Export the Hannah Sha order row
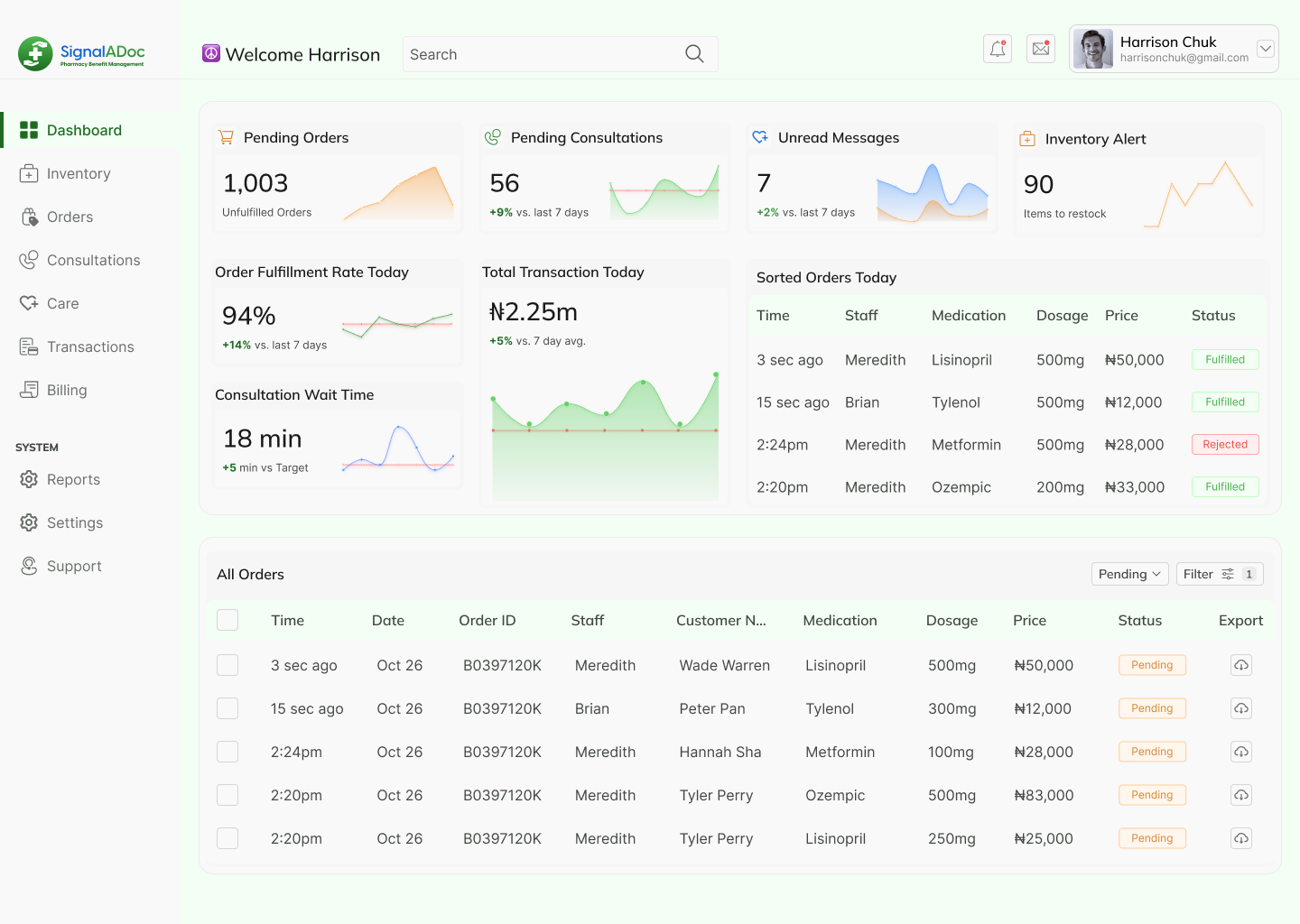This screenshot has width=1300, height=924. pyautogui.click(x=1241, y=752)
